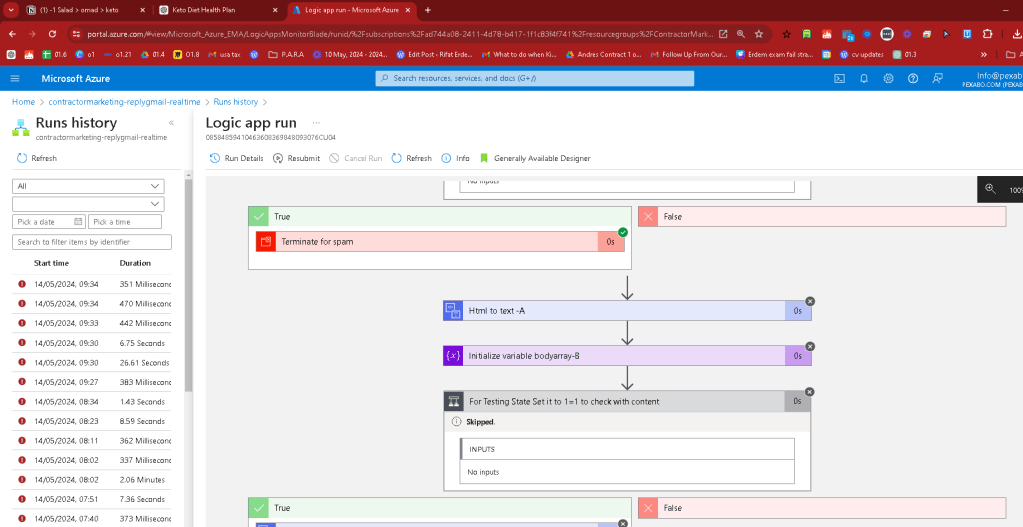Click the lower False branch header
The image size is (1023, 527).
[x=822, y=507]
